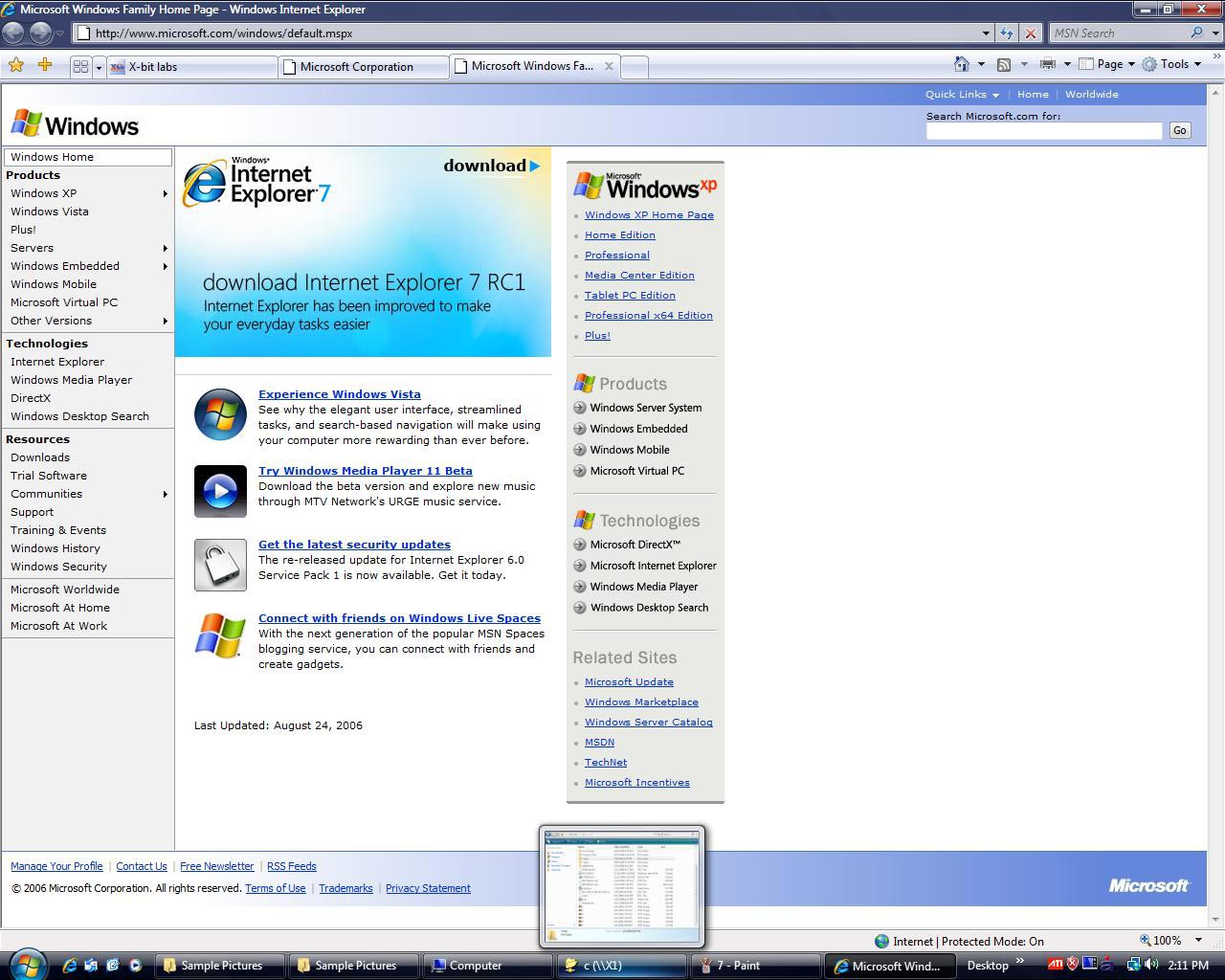This screenshot has width=1225, height=980.
Task: Open the Quick Tabs grid icon
Action: tap(80, 66)
